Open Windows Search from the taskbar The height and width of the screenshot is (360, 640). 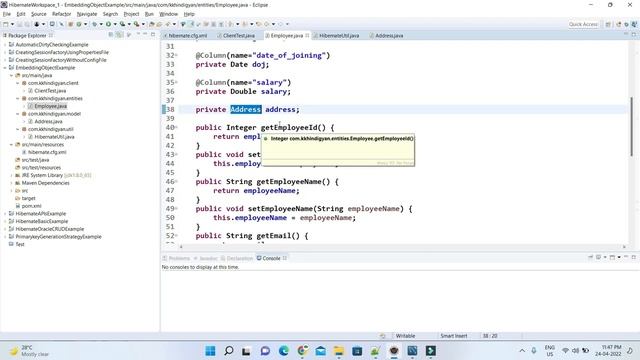[229, 351]
